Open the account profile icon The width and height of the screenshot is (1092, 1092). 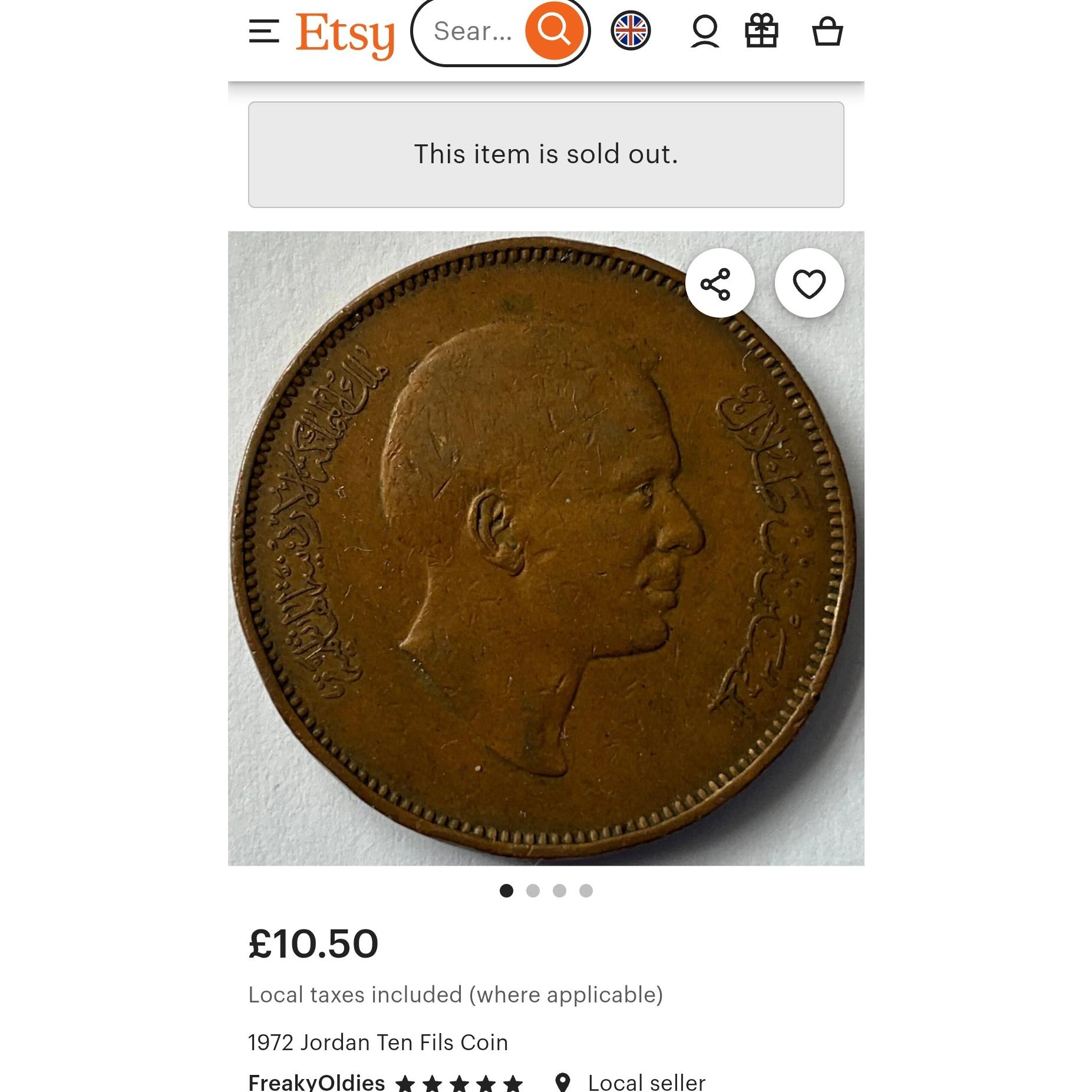click(705, 31)
